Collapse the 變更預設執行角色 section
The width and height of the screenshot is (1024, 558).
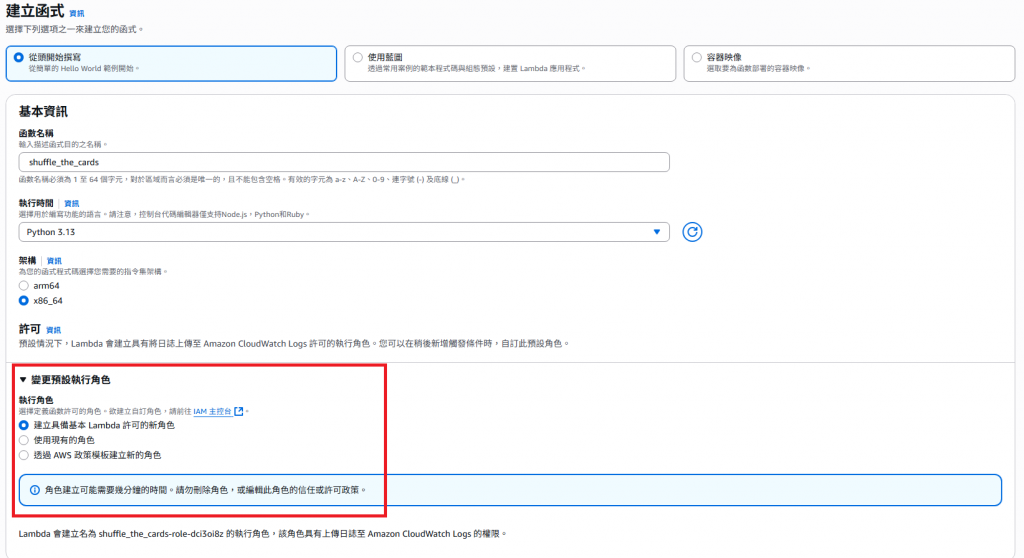point(65,380)
